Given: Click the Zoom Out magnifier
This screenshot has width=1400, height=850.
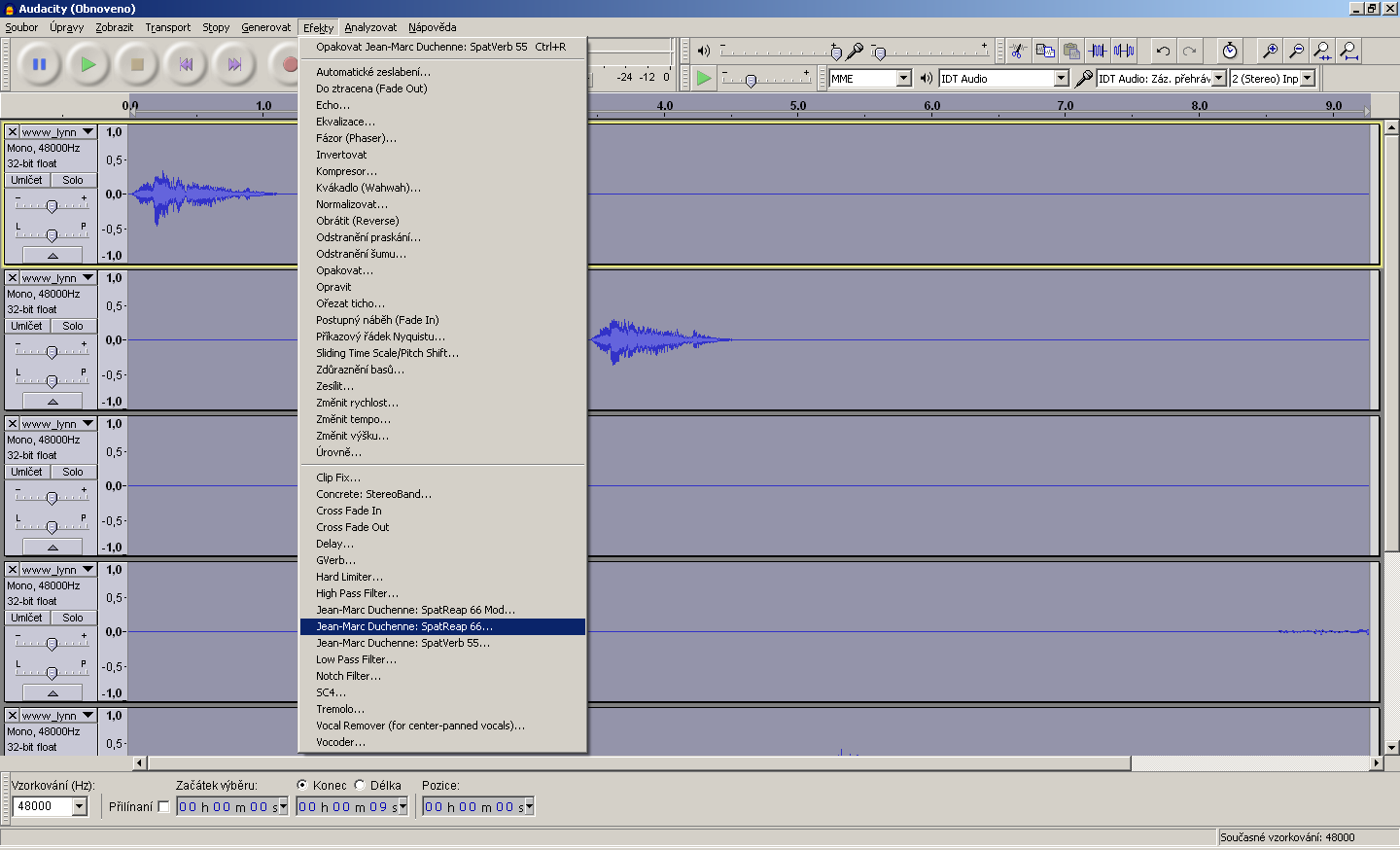Looking at the screenshot, I should pos(1296,51).
